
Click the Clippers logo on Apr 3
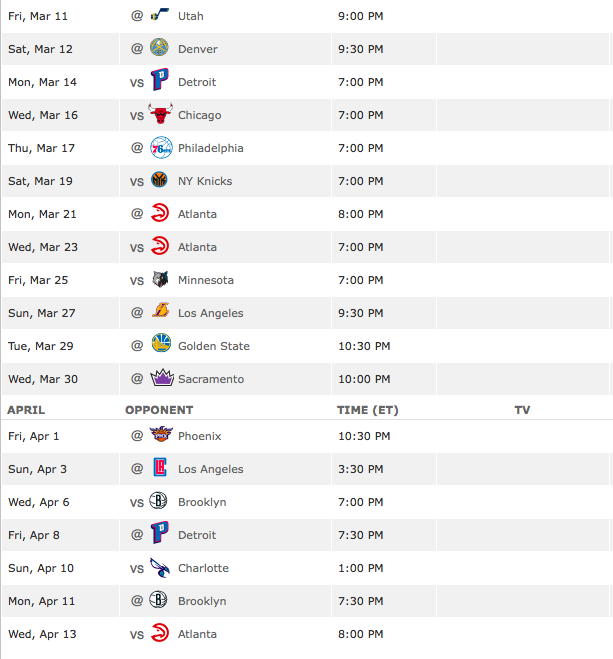coord(160,467)
